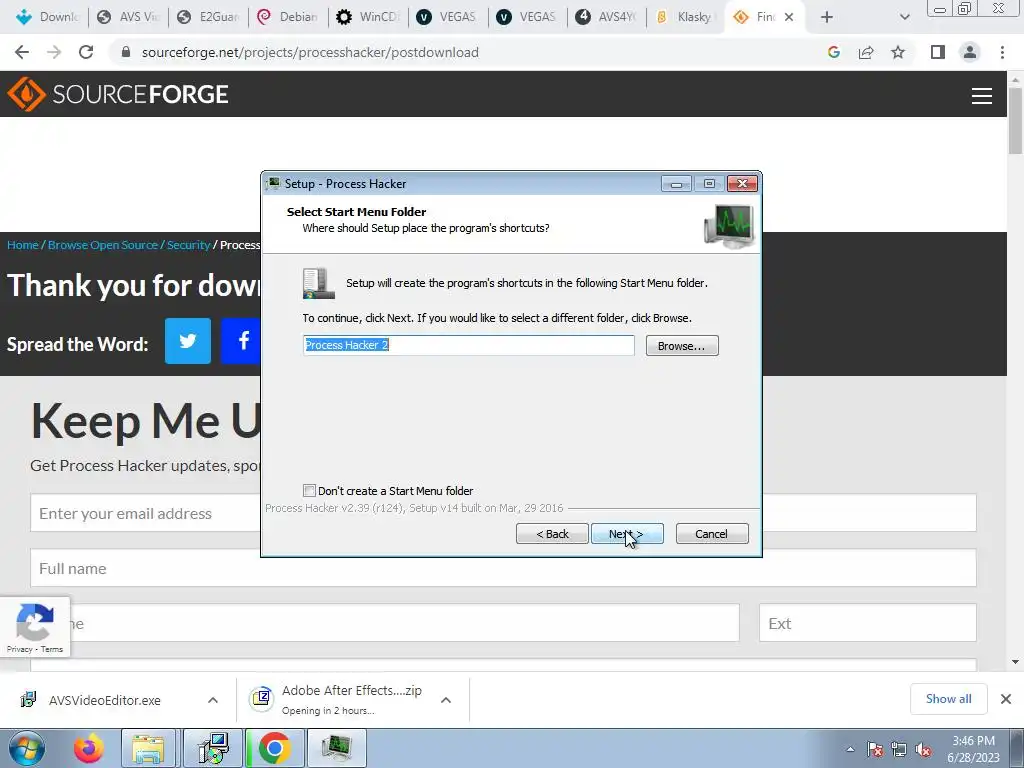Go back in Chrome
The width and height of the screenshot is (1024, 768).
[22, 52]
